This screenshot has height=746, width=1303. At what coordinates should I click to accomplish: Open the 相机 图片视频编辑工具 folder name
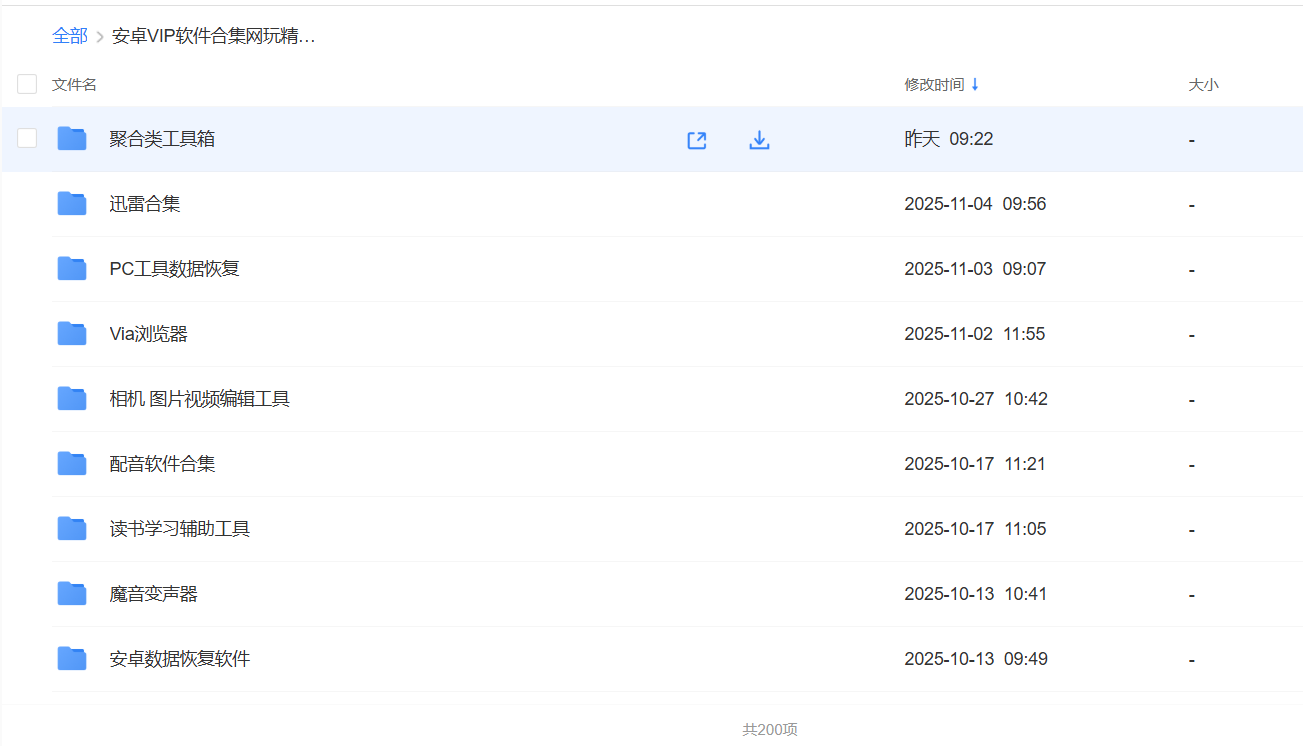tap(199, 399)
